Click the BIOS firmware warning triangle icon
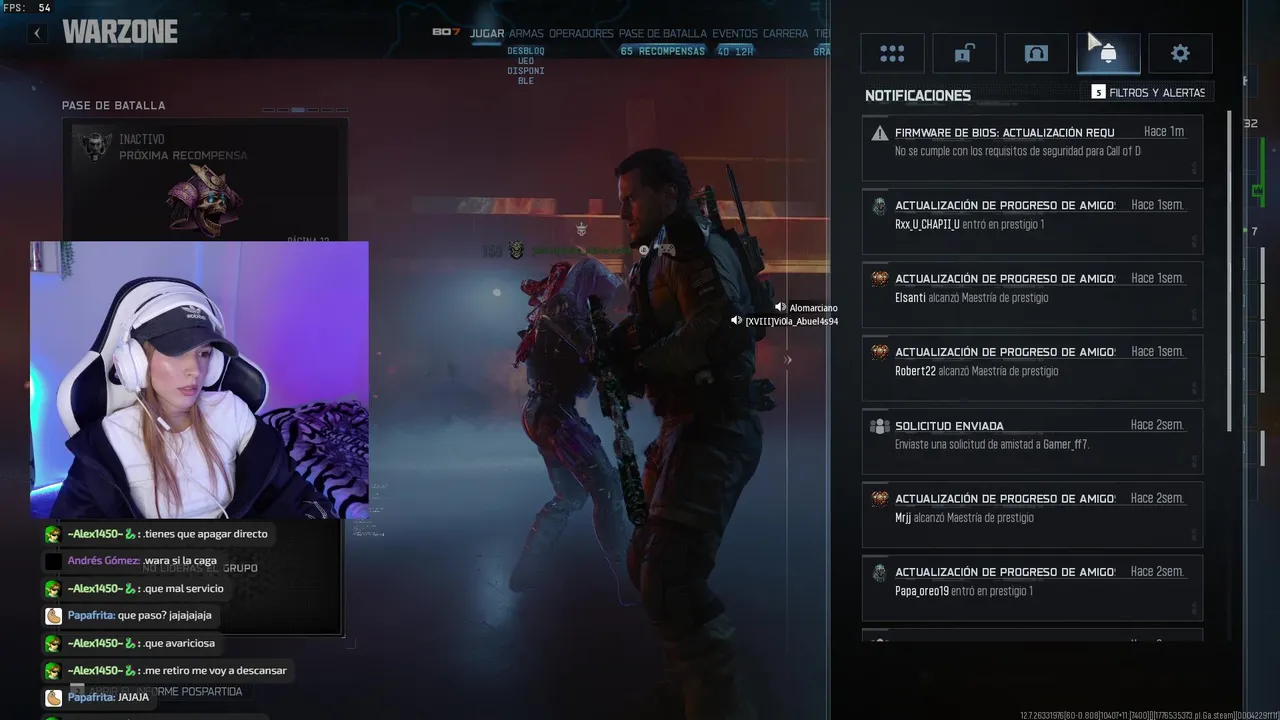Image resolution: width=1280 pixels, height=720 pixels. coord(879,133)
